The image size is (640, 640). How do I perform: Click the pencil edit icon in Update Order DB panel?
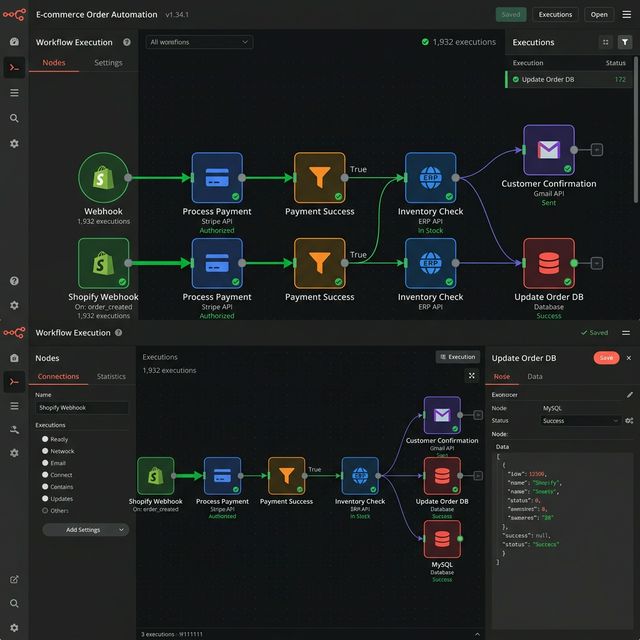point(629,395)
